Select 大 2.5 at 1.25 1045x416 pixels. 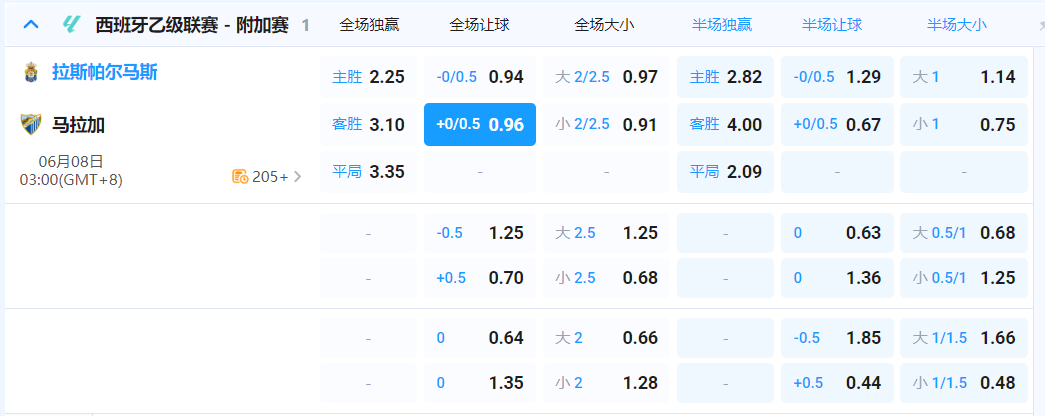point(606,233)
